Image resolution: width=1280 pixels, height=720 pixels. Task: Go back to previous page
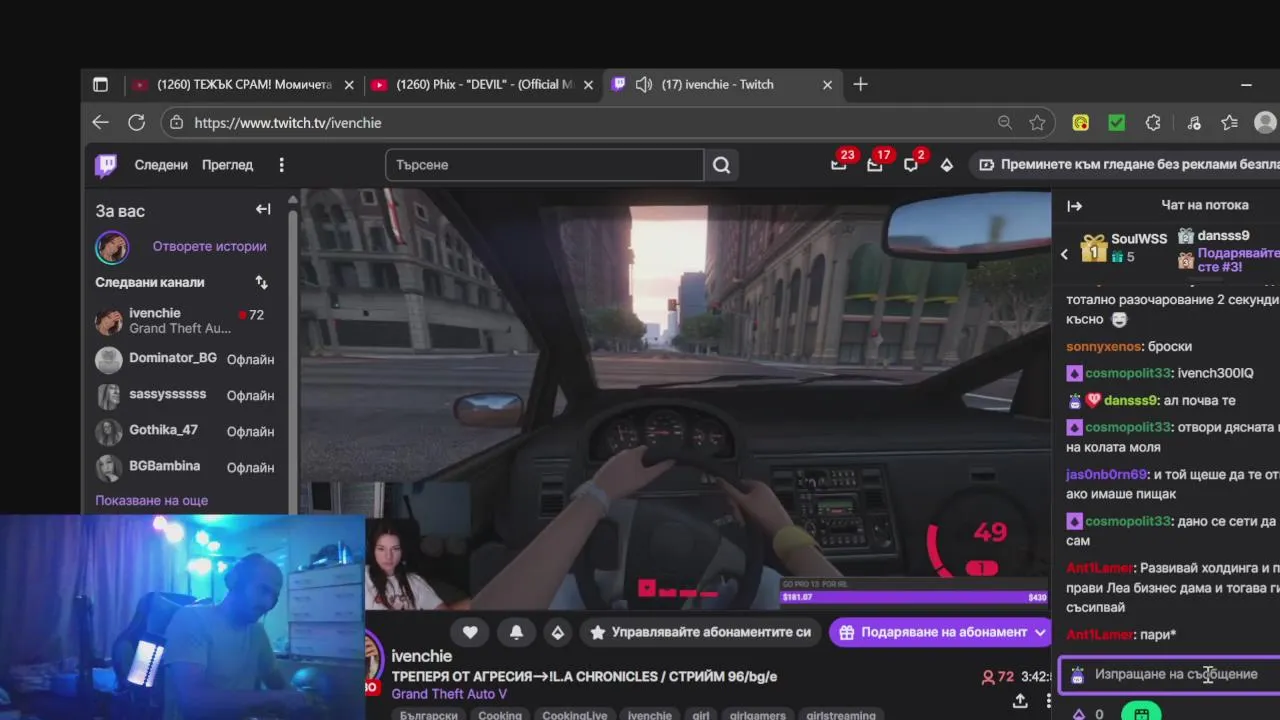coord(100,122)
